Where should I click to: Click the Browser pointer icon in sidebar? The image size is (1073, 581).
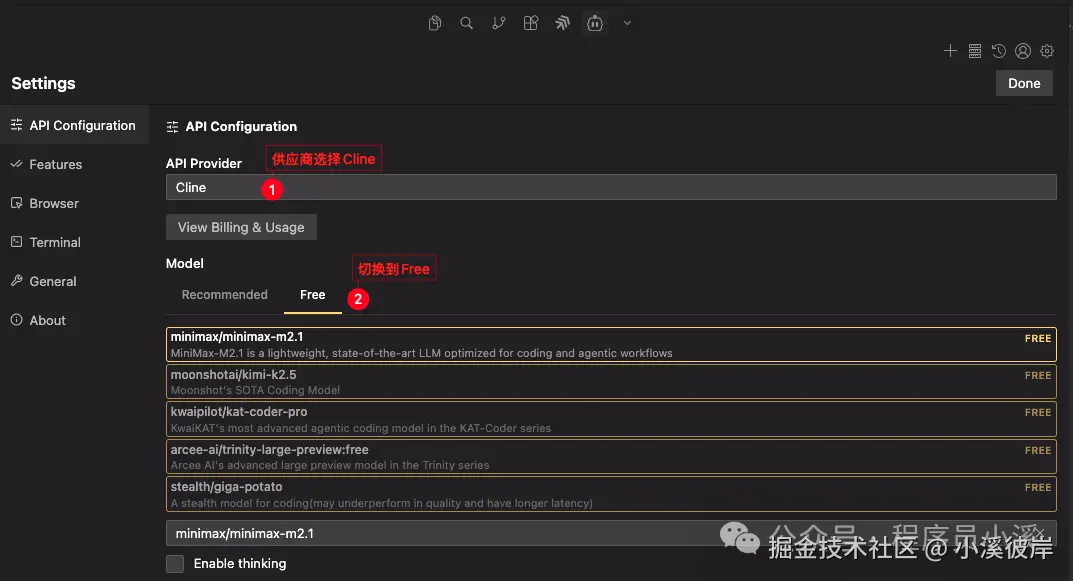16,203
